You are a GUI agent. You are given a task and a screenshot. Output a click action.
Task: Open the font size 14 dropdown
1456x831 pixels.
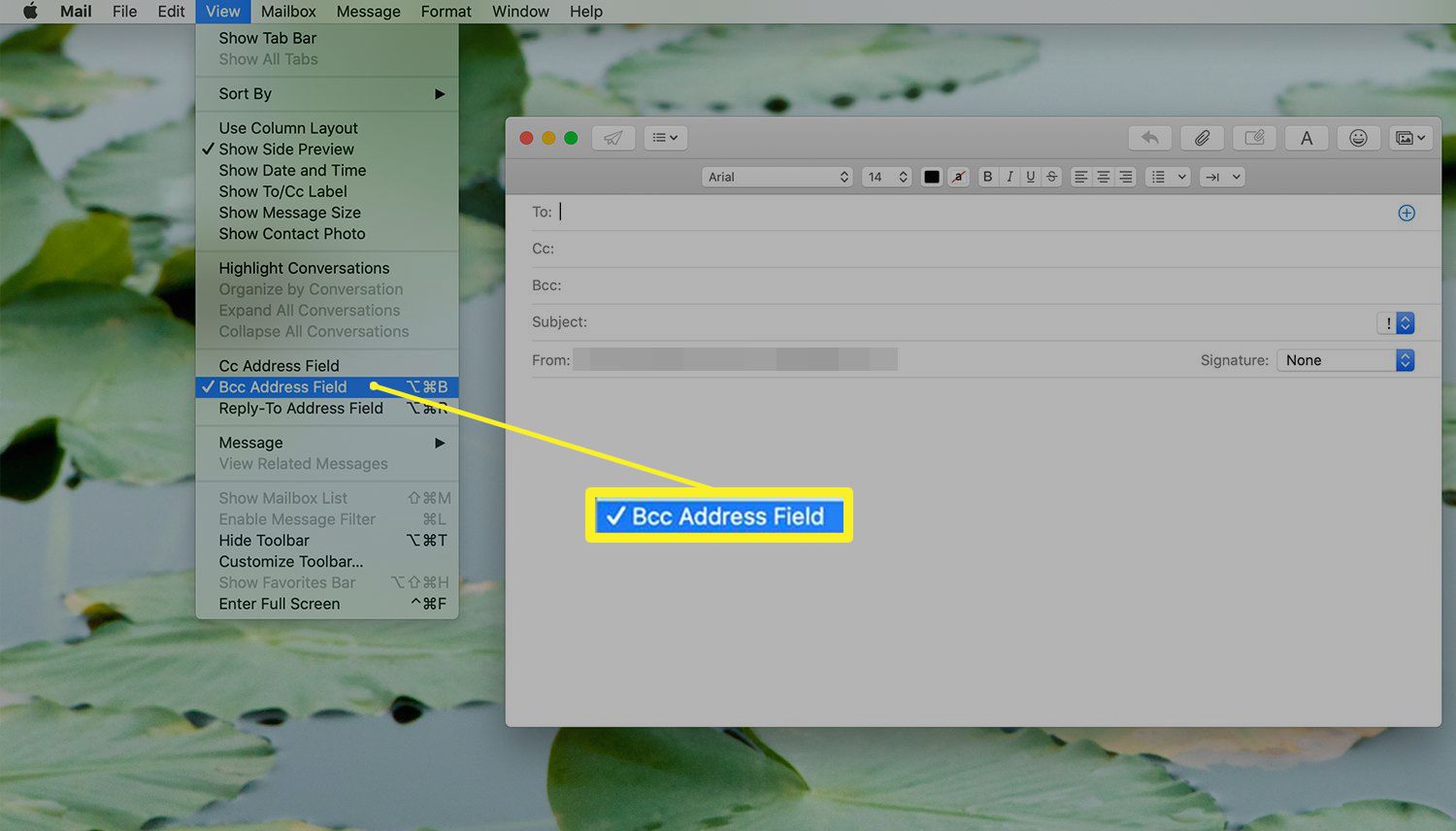click(x=886, y=177)
